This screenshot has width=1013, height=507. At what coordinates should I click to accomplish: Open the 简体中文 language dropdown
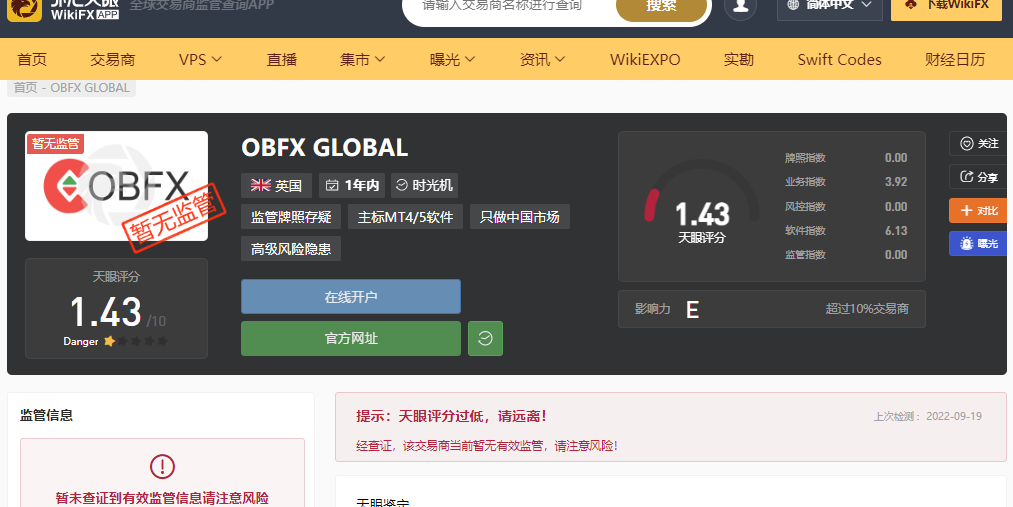[x=830, y=6]
